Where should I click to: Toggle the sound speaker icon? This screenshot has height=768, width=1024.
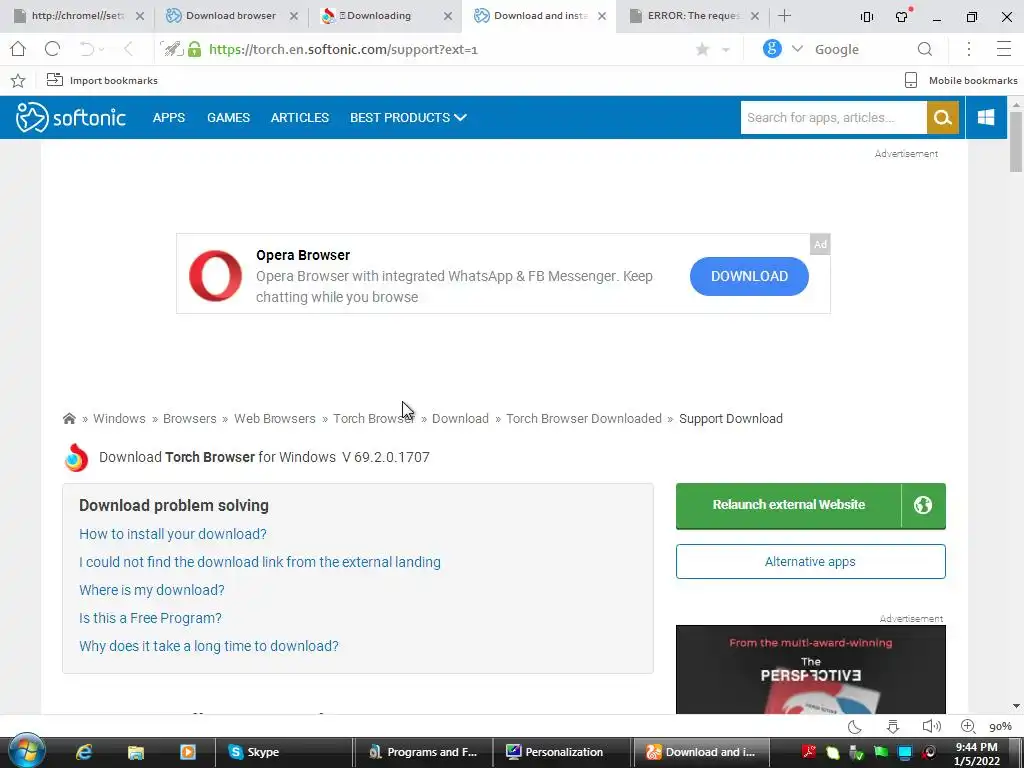click(931, 726)
